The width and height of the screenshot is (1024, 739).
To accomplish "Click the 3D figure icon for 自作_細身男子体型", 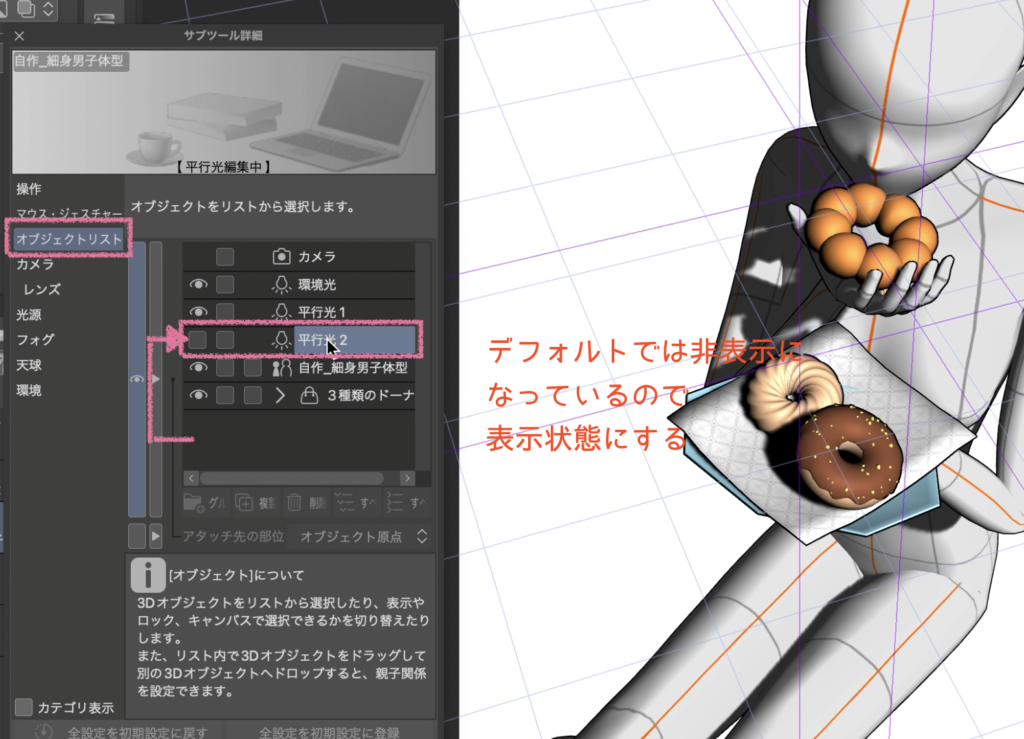I will pos(281,368).
